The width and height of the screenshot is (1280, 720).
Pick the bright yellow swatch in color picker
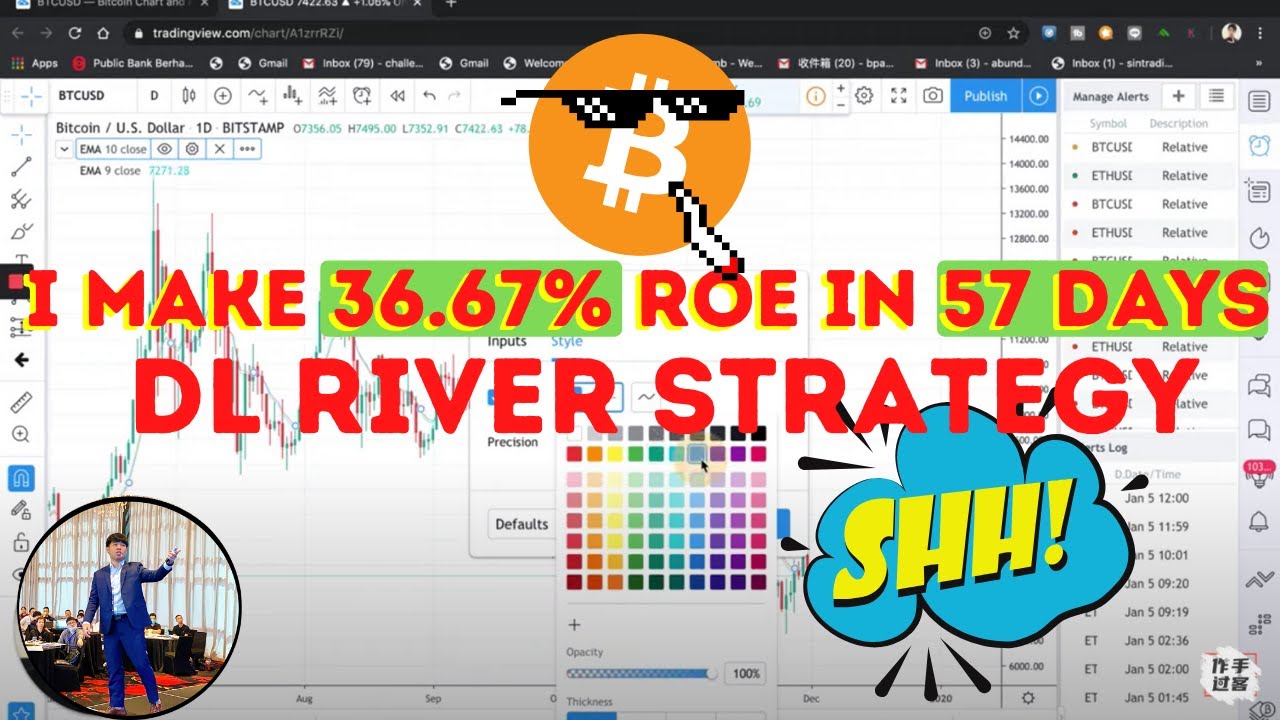(x=616, y=454)
